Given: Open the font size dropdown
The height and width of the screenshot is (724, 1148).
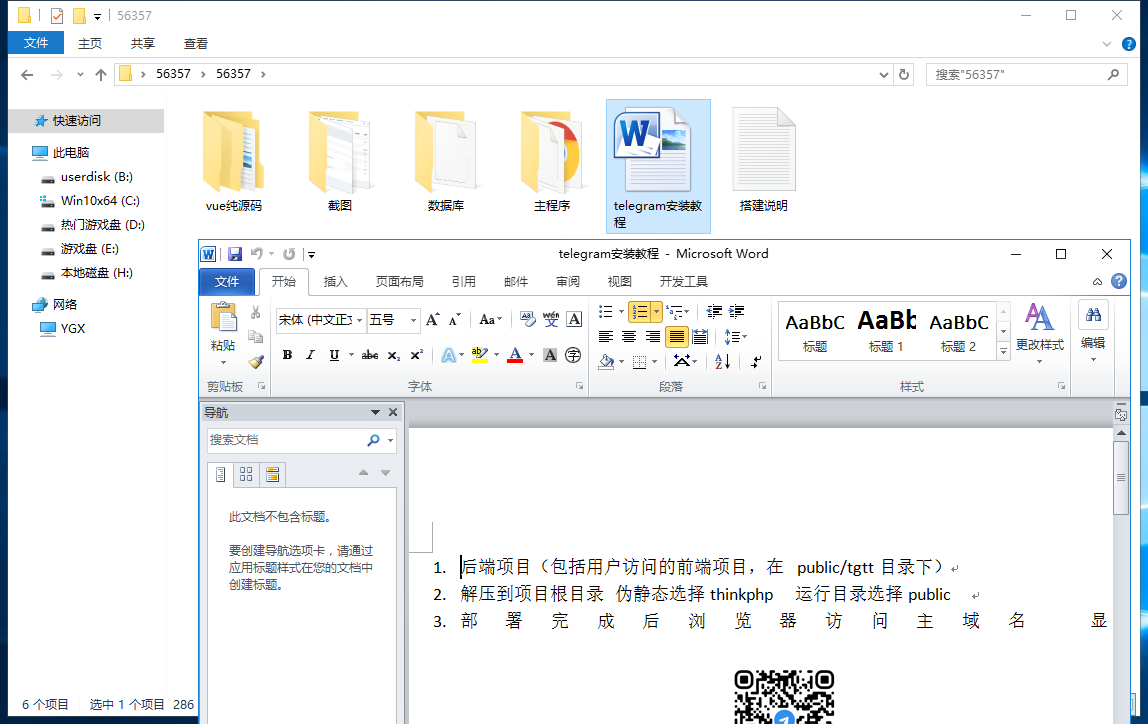Looking at the screenshot, I should (x=413, y=321).
